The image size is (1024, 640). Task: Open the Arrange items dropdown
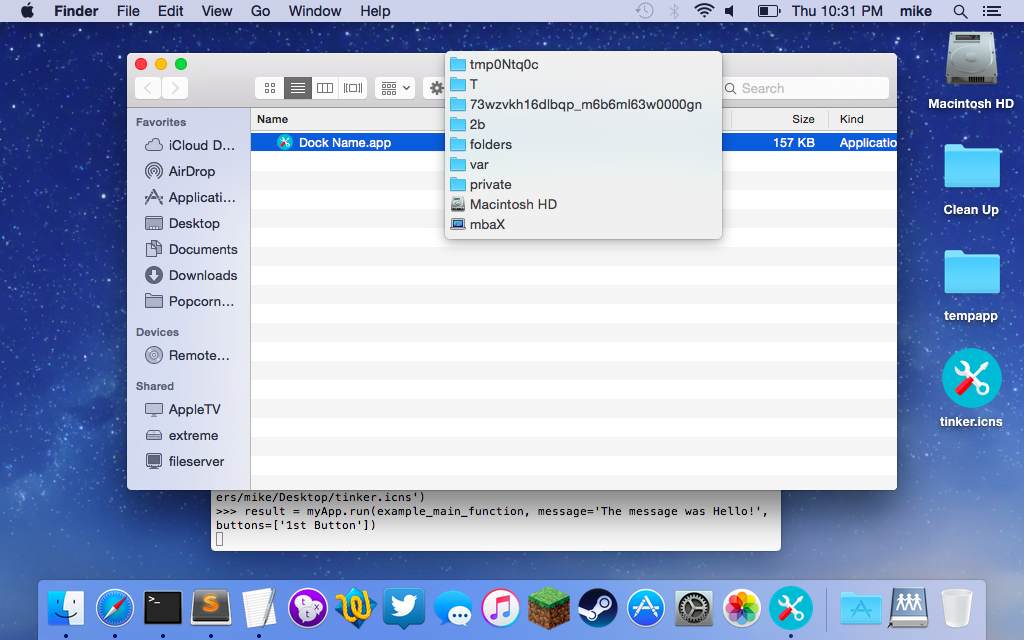click(395, 88)
